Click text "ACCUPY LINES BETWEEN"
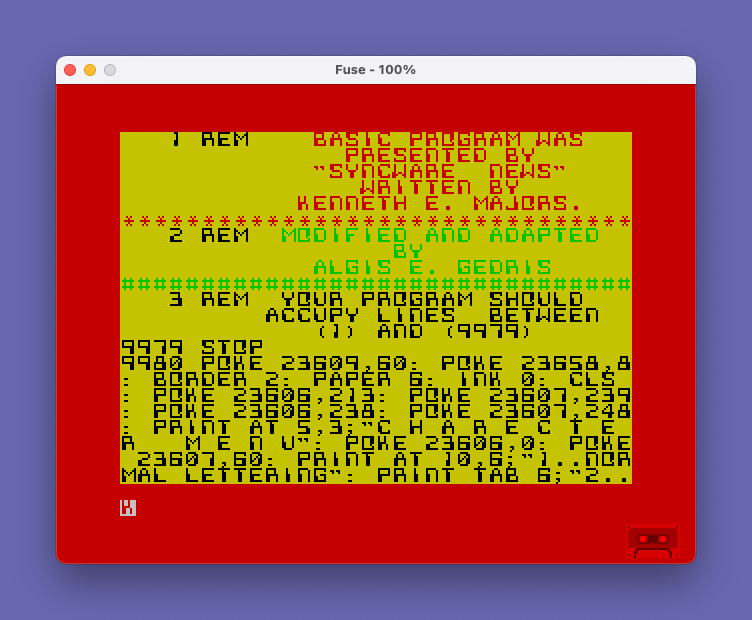The height and width of the screenshot is (620, 752). pyautogui.click(x=432, y=316)
